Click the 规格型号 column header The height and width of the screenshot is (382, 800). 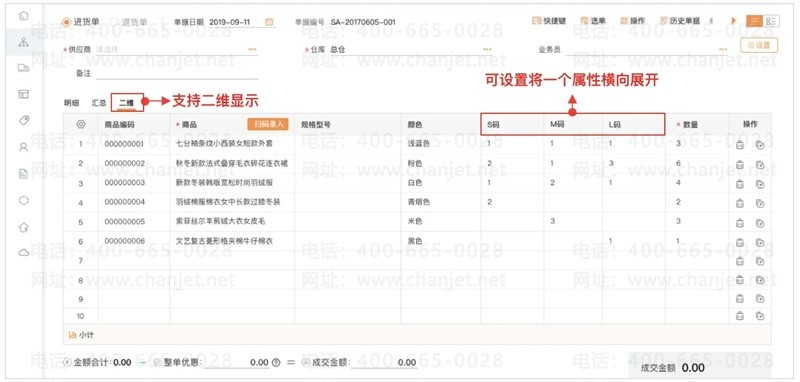(315, 124)
